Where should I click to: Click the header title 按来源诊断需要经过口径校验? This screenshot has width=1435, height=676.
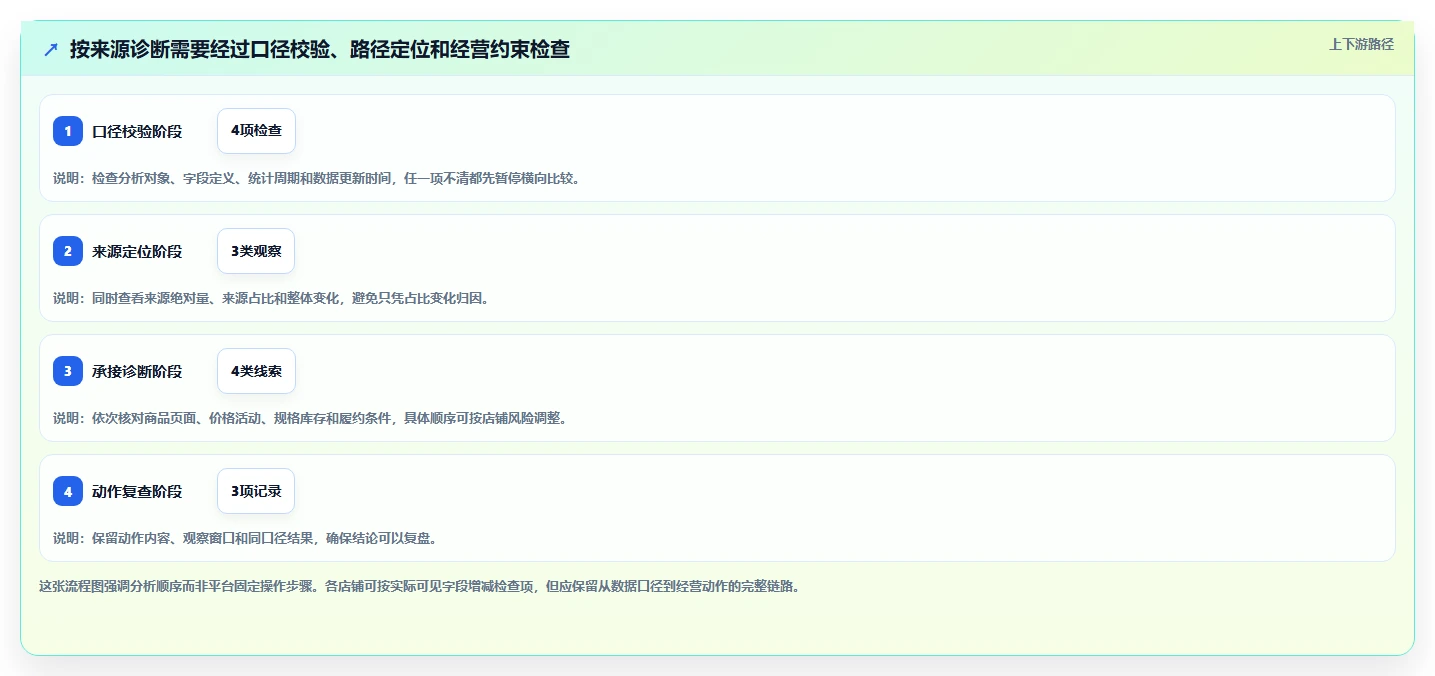pyautogui.click(x=320, y=49)
